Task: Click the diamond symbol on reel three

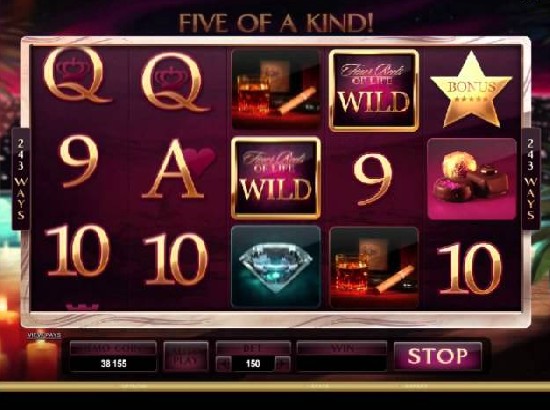Action: (x=276, y=267)
